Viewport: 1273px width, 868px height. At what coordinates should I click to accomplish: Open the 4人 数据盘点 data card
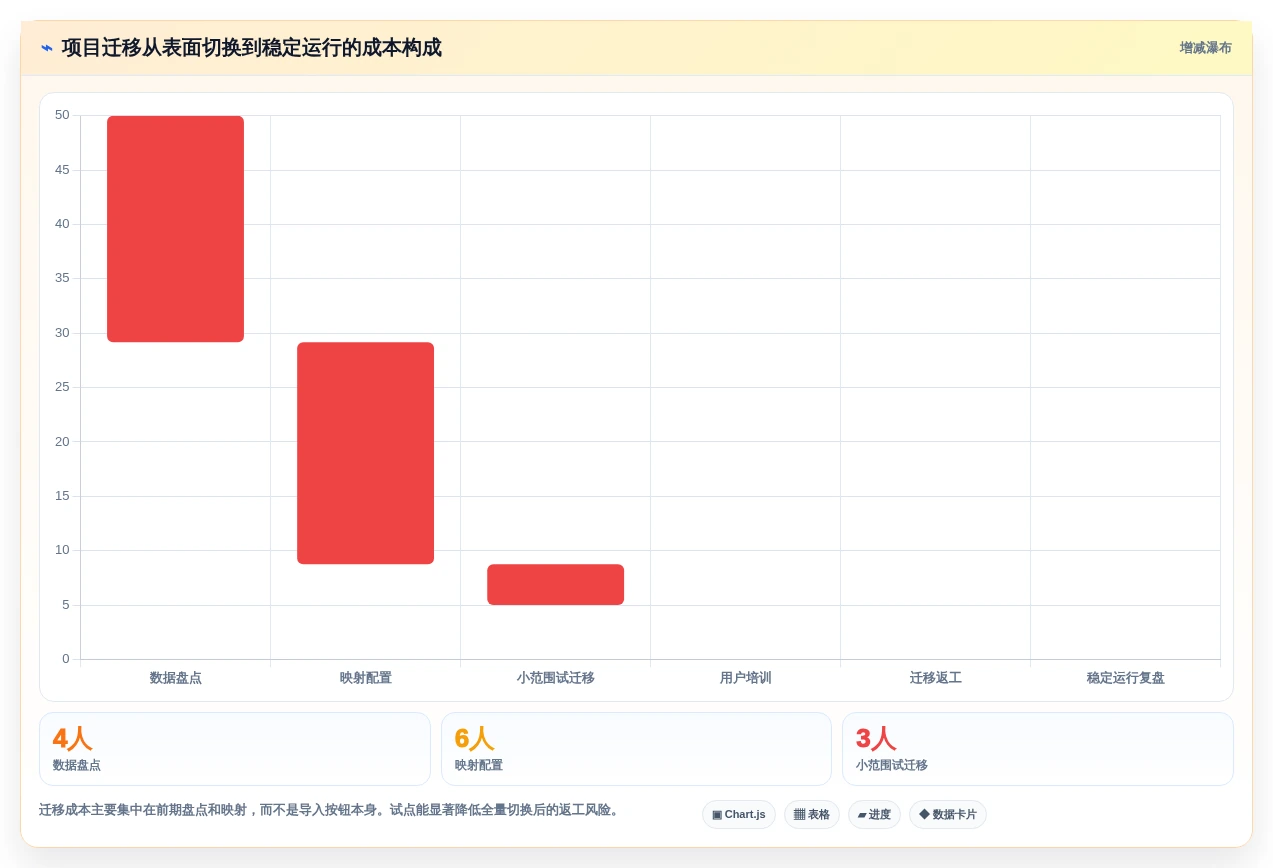235,749
